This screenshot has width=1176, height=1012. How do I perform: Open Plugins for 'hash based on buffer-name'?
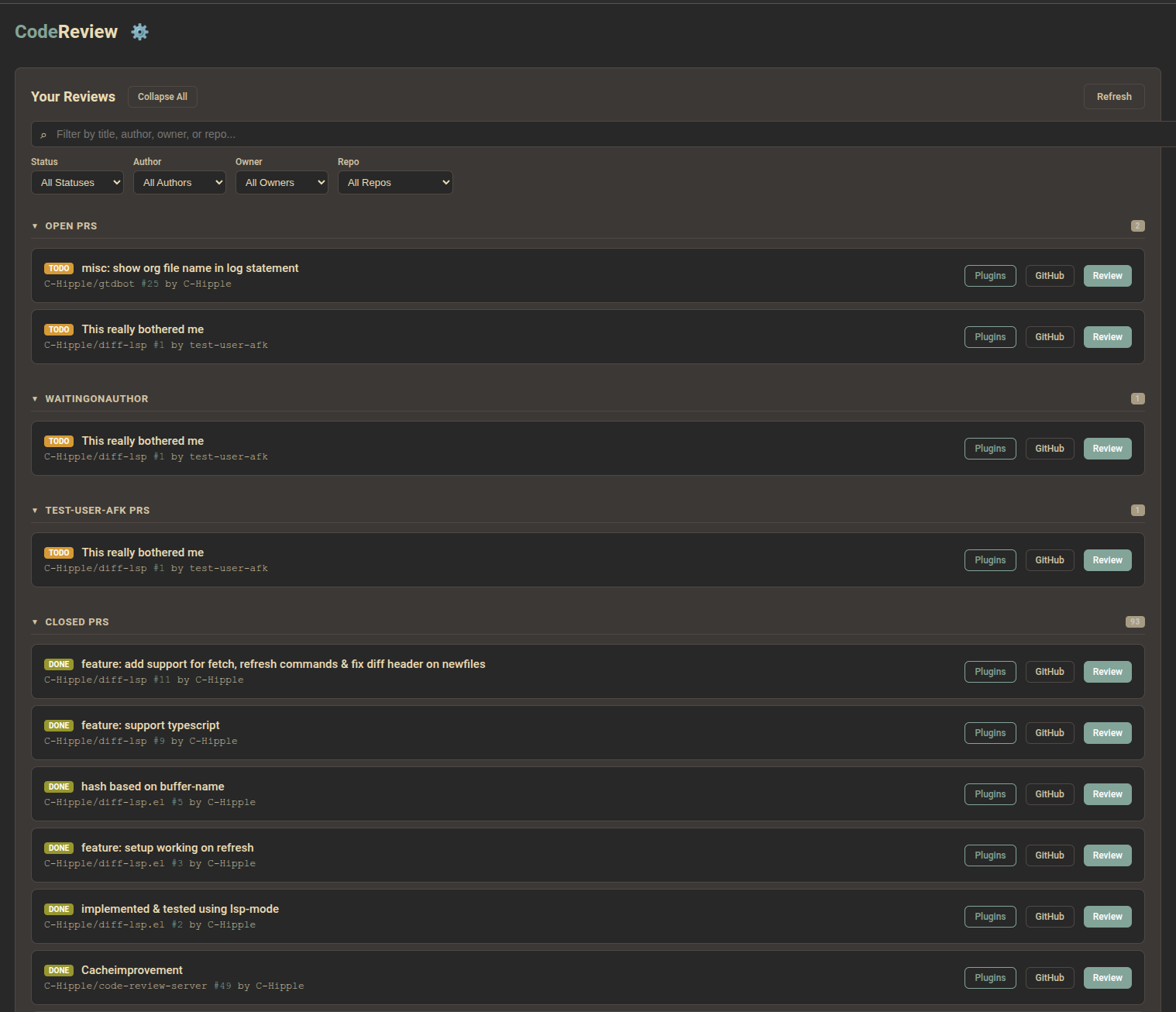[990, 794]
